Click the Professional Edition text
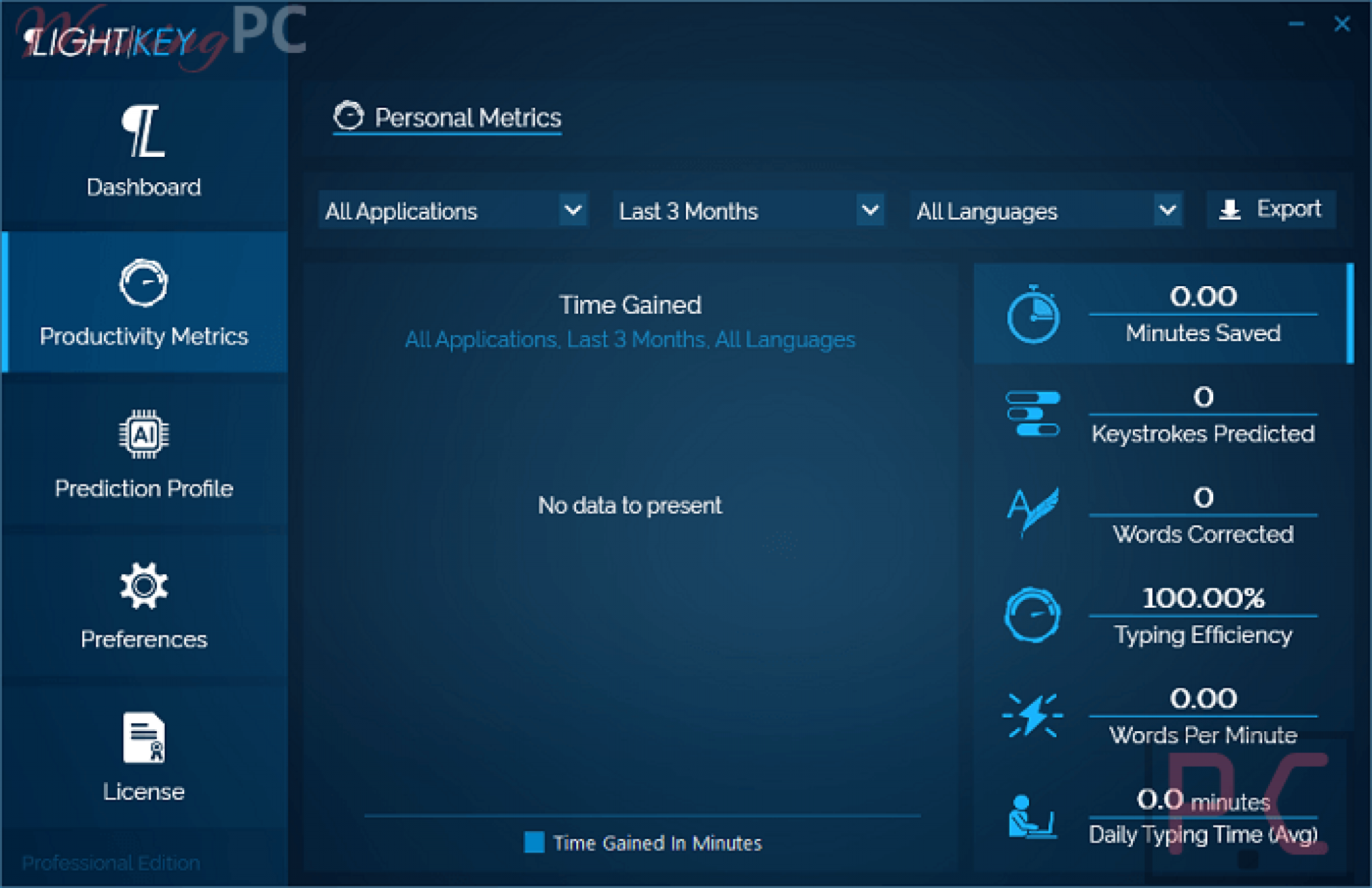1372x888 pixels. click(x=111, y=863)
